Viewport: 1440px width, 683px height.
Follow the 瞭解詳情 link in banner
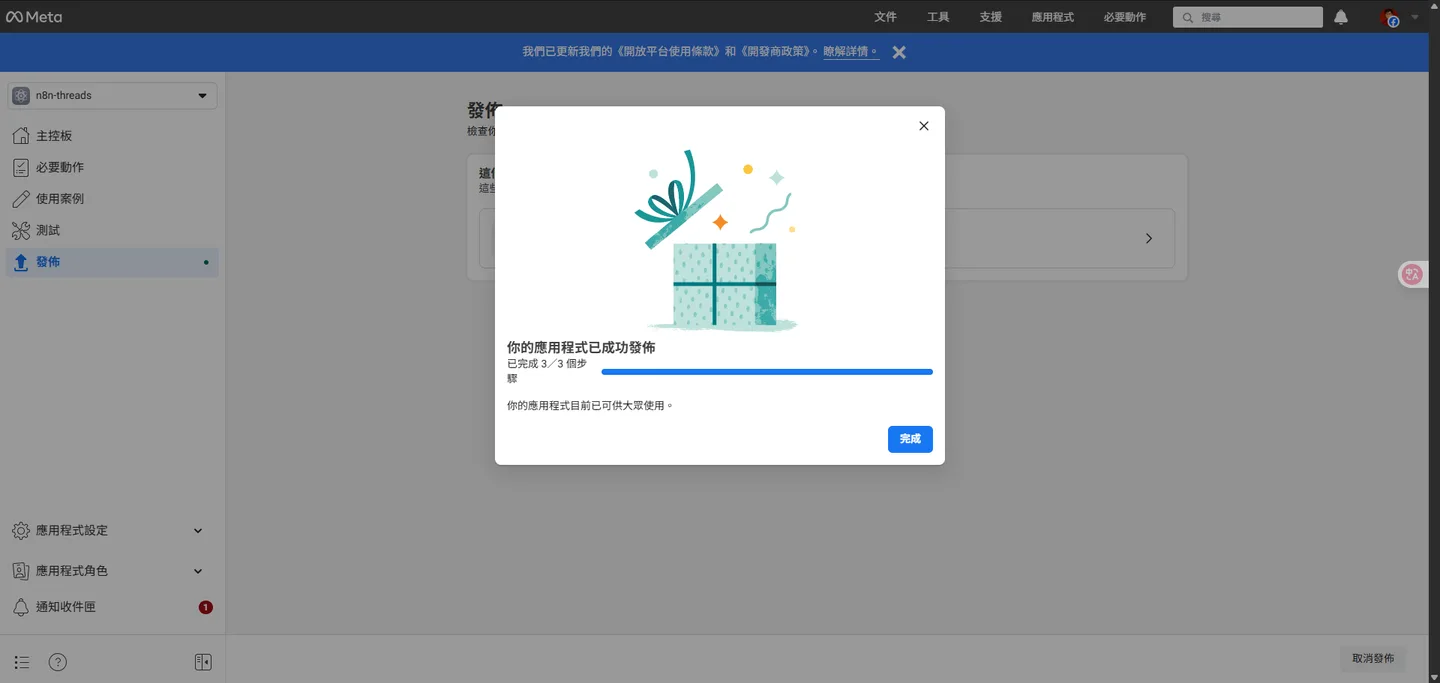[851, 51]
